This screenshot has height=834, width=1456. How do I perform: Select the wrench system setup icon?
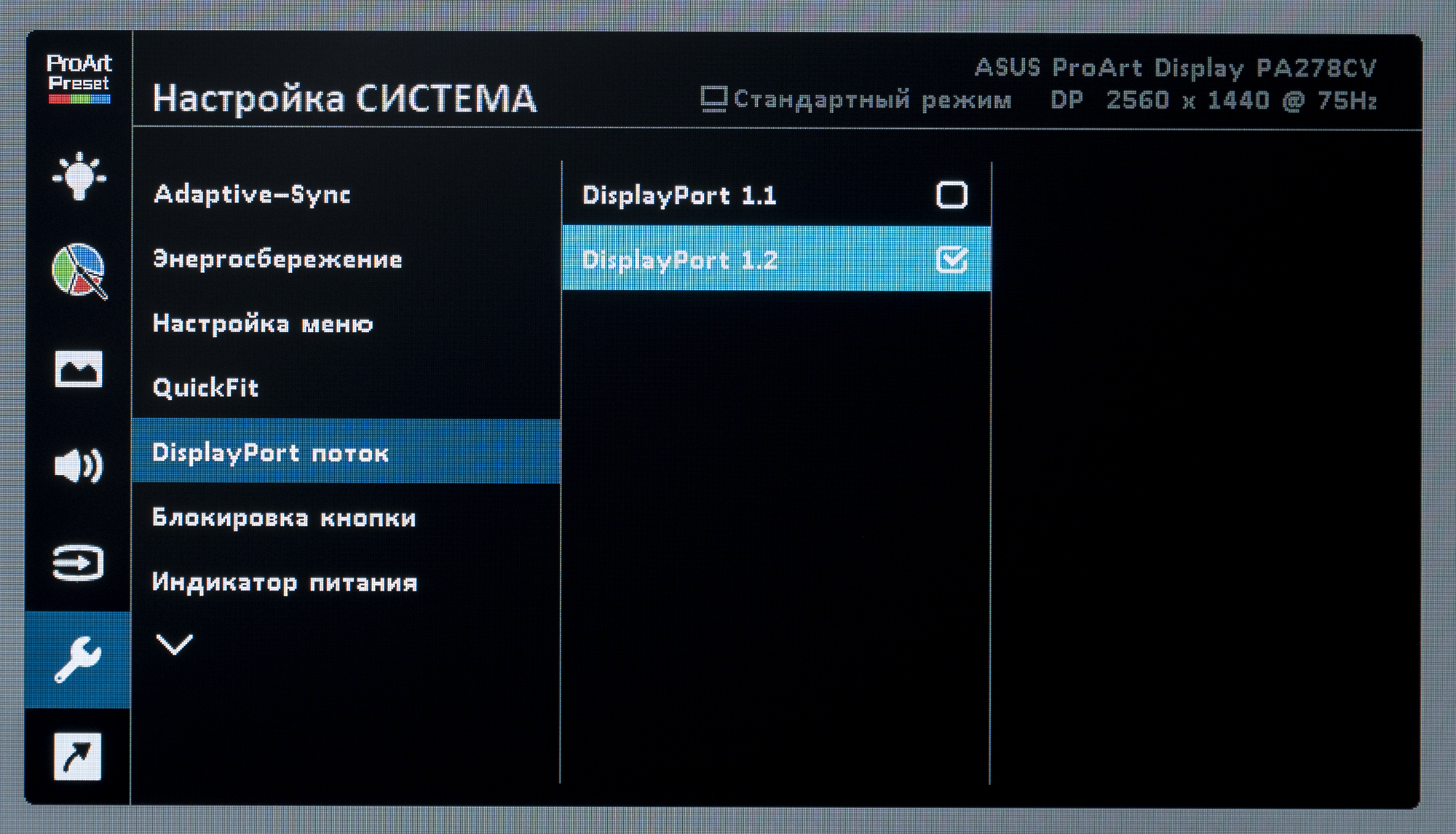pyautogui.click(x=79, y=659)
